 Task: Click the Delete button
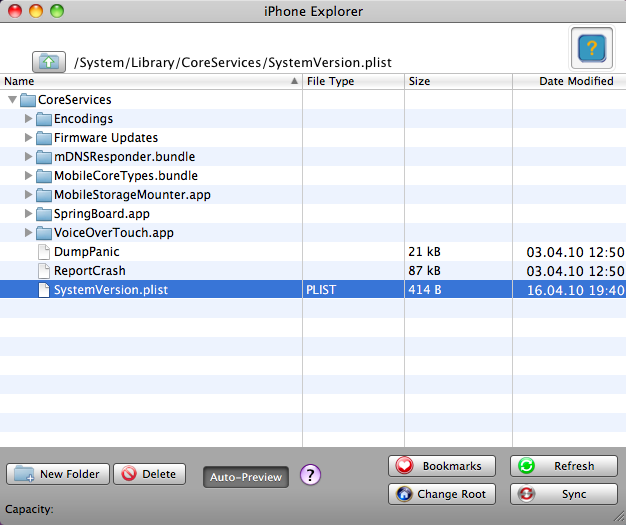coord(150,474)
